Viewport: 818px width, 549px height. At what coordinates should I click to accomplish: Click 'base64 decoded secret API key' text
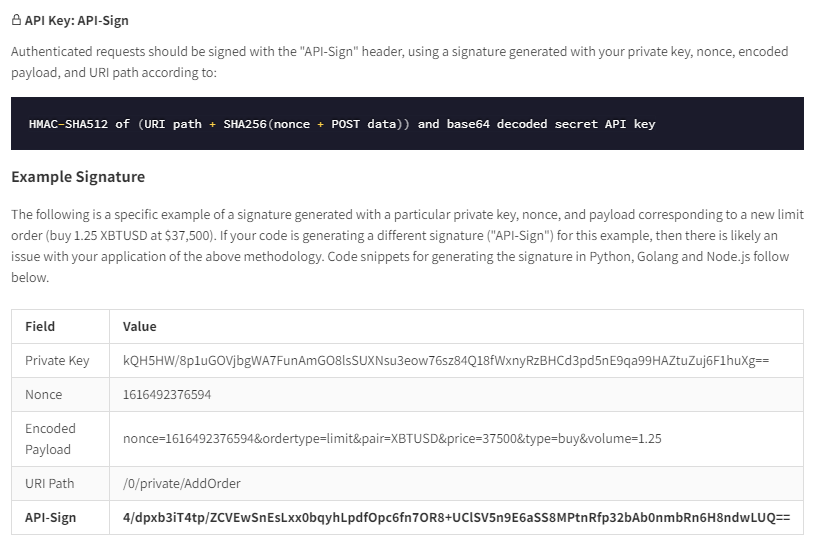click(551, 124)
